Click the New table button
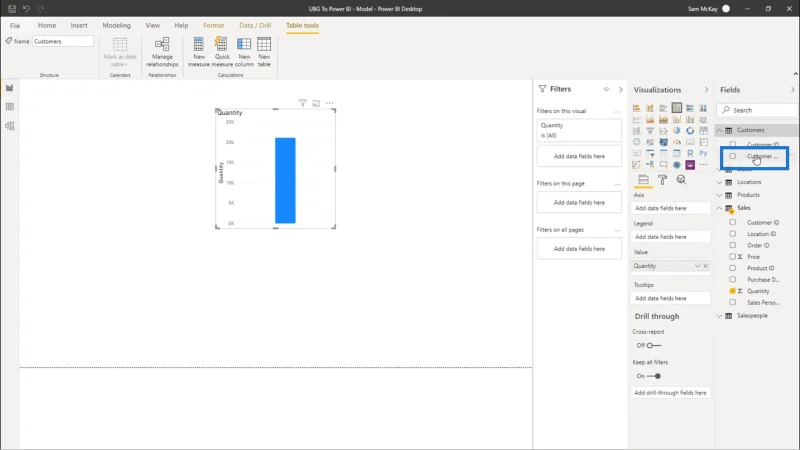Image resolution: width=800 pixels, height=450 pixels. [264, 52]
